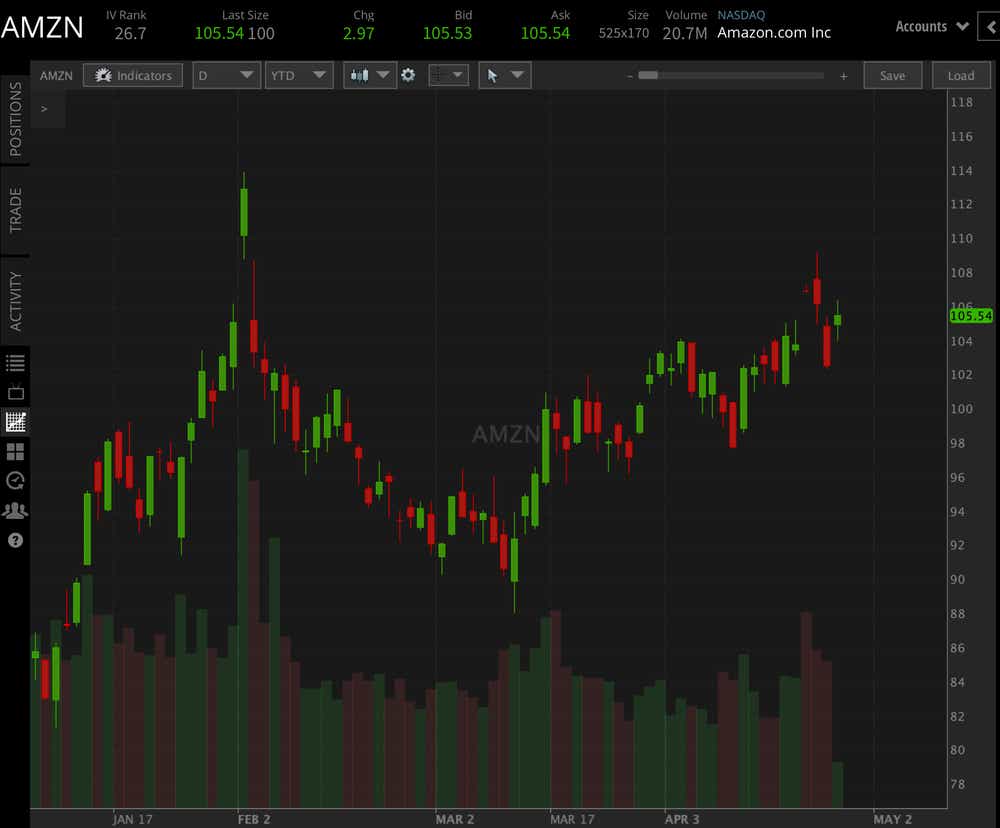Expand the Accounts dropdown
Viewport: 1000px width, 828px height.
coord(932,27)
